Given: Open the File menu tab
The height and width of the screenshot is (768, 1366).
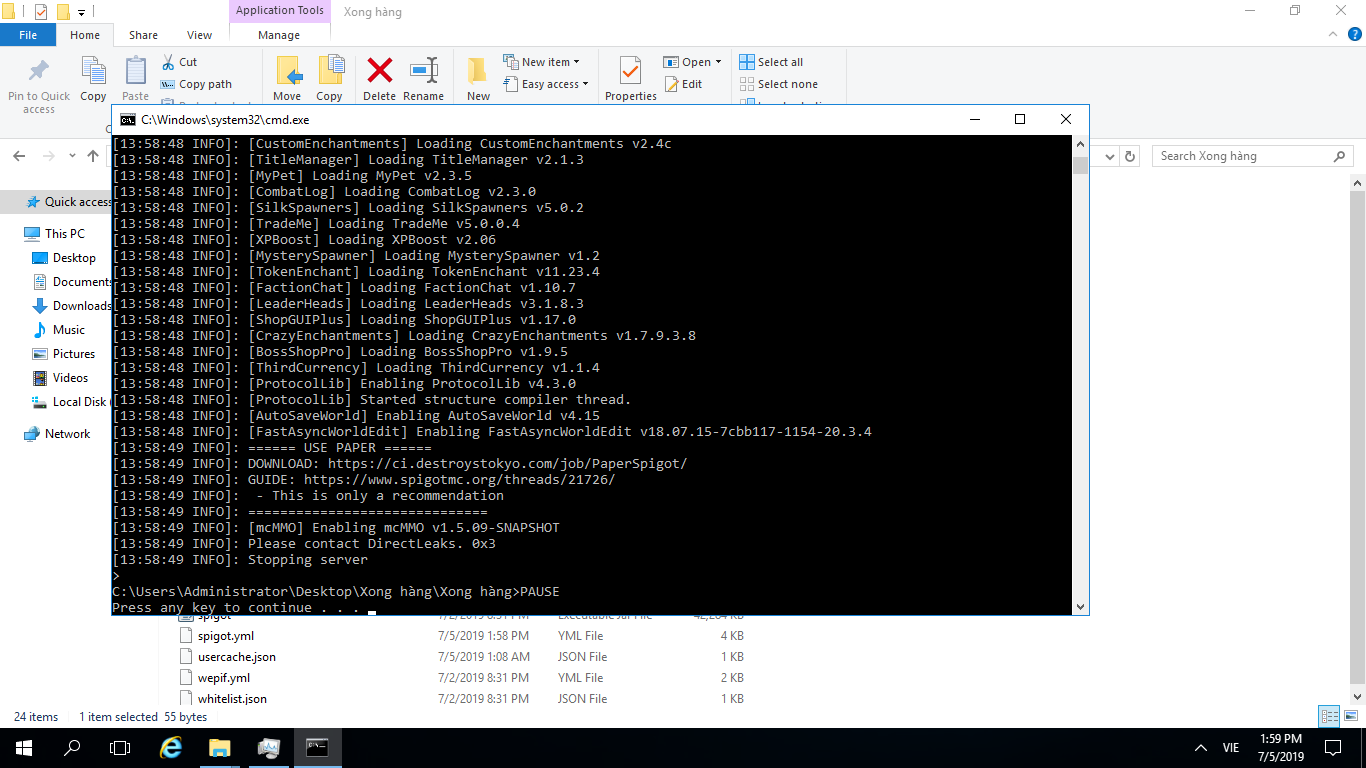Looking at the screenshot, I should click(x=28, y=35).
